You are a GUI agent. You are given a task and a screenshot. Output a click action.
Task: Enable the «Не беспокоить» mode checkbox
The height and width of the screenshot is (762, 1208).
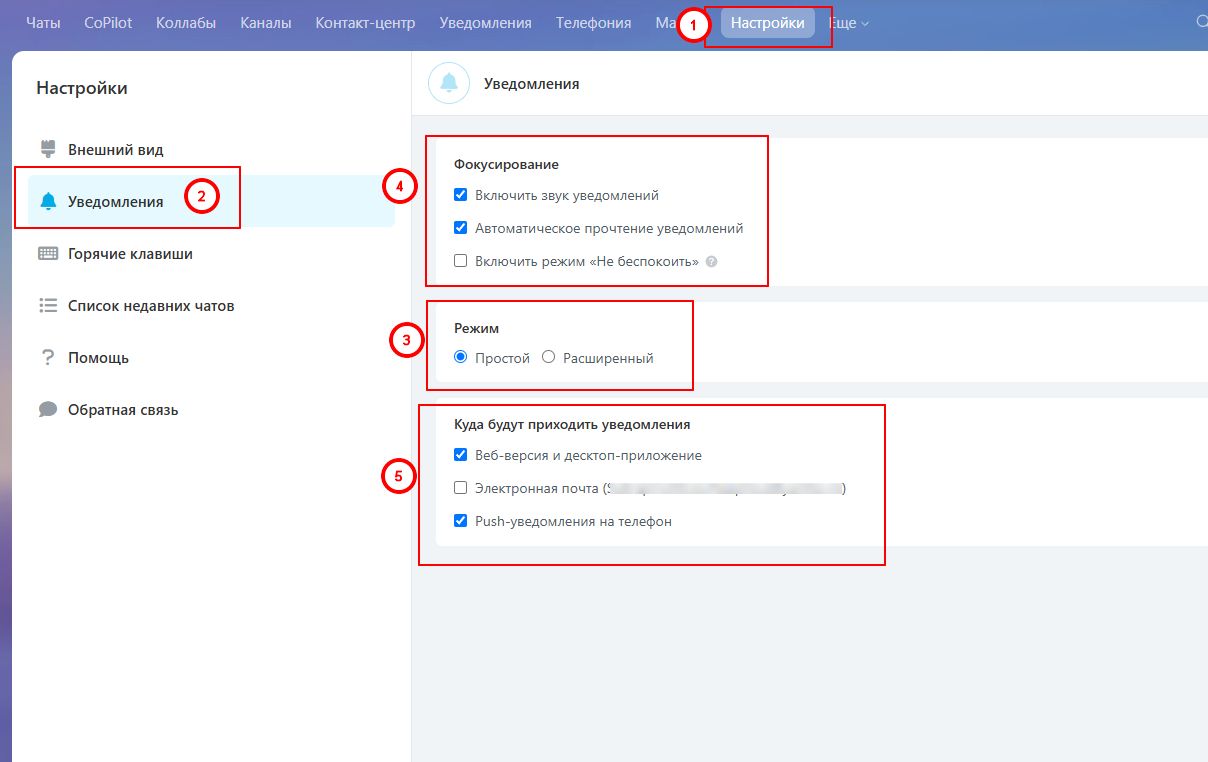click(x=461, y=261)
